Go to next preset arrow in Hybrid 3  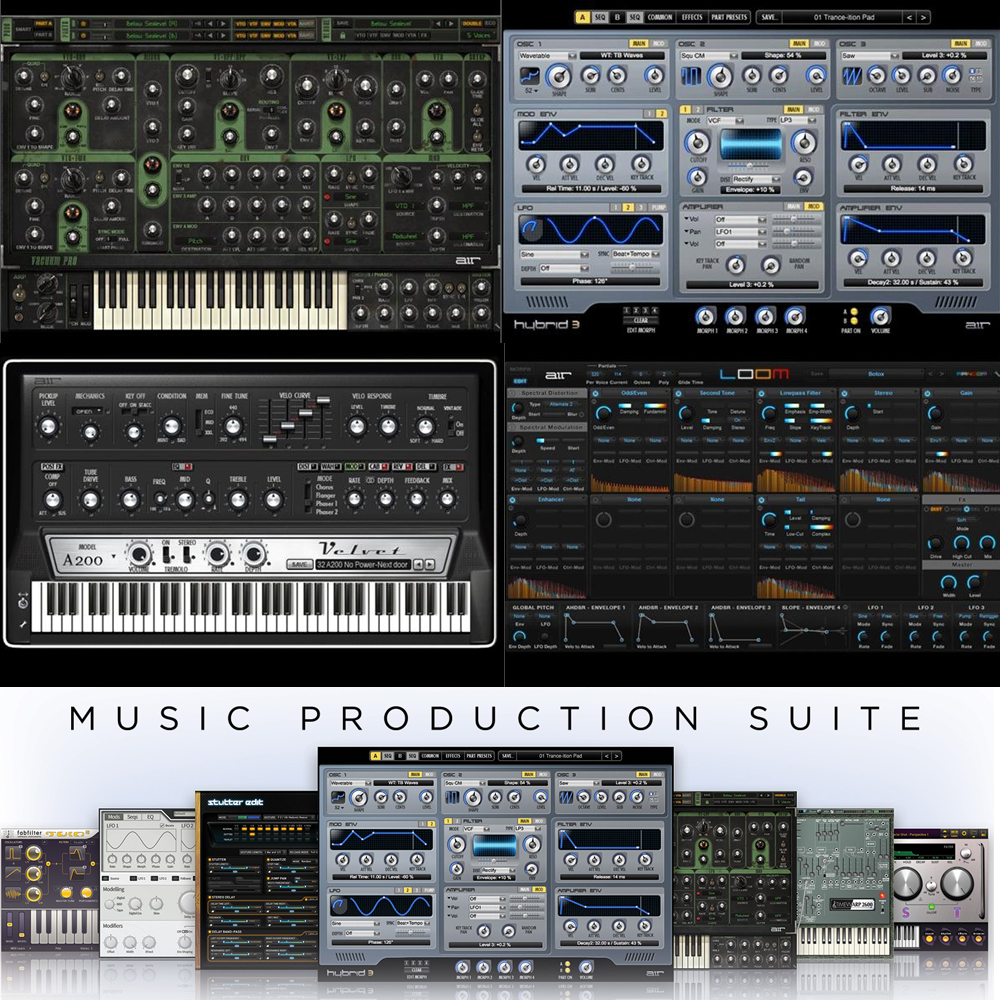(922, 17)
